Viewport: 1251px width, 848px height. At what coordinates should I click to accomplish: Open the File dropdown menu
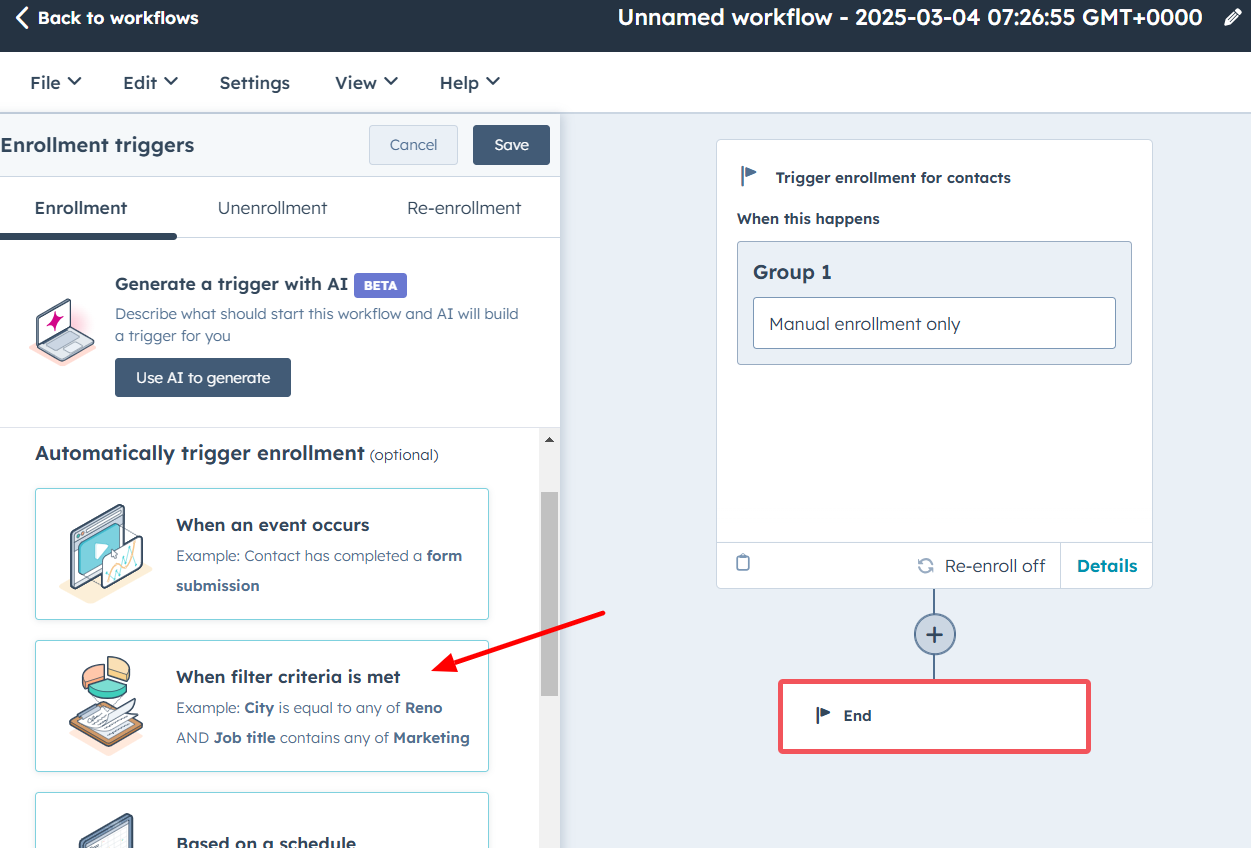point(55,82)
